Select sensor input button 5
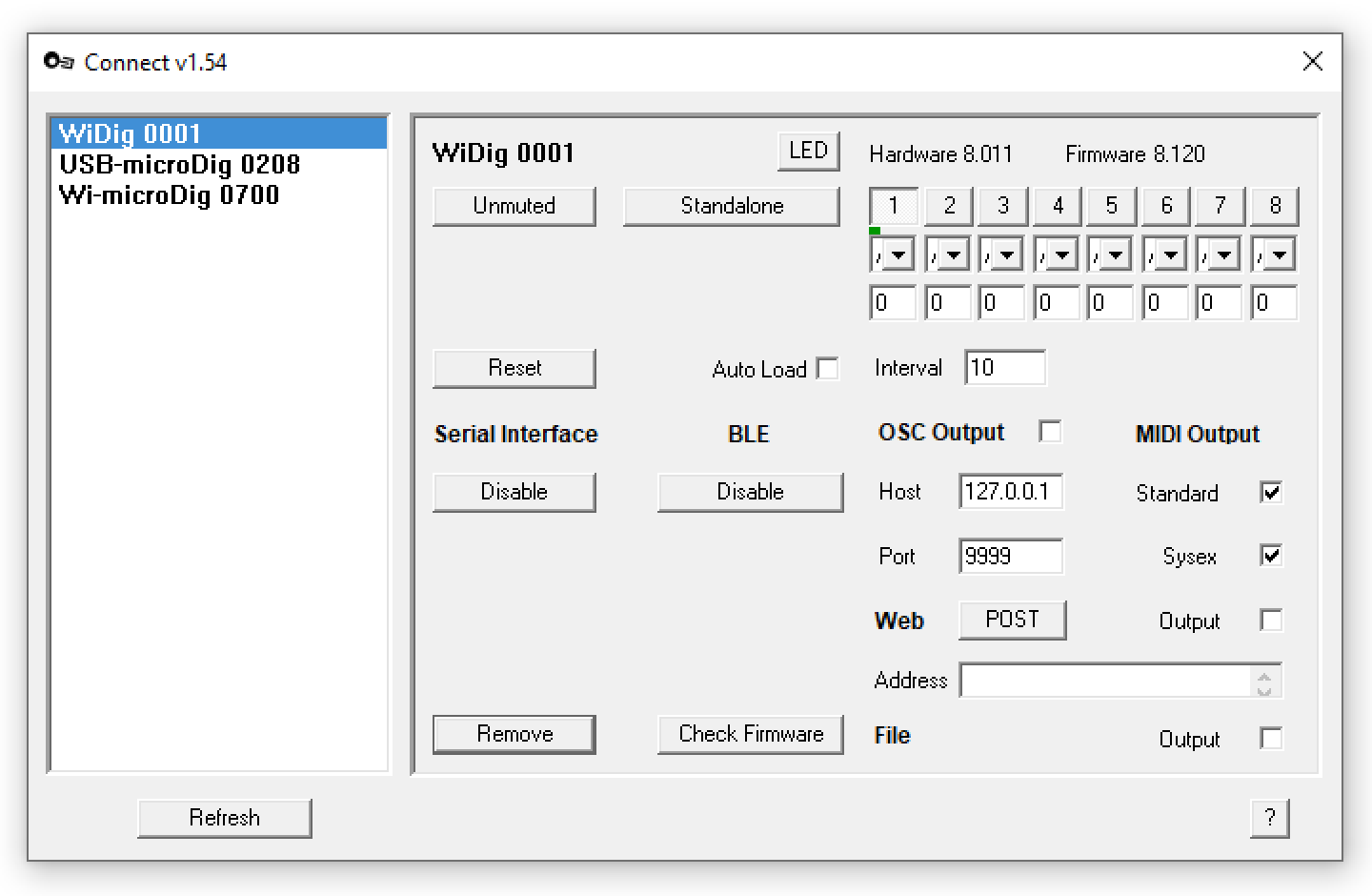1372x896 pixels. pos(1111,206)
